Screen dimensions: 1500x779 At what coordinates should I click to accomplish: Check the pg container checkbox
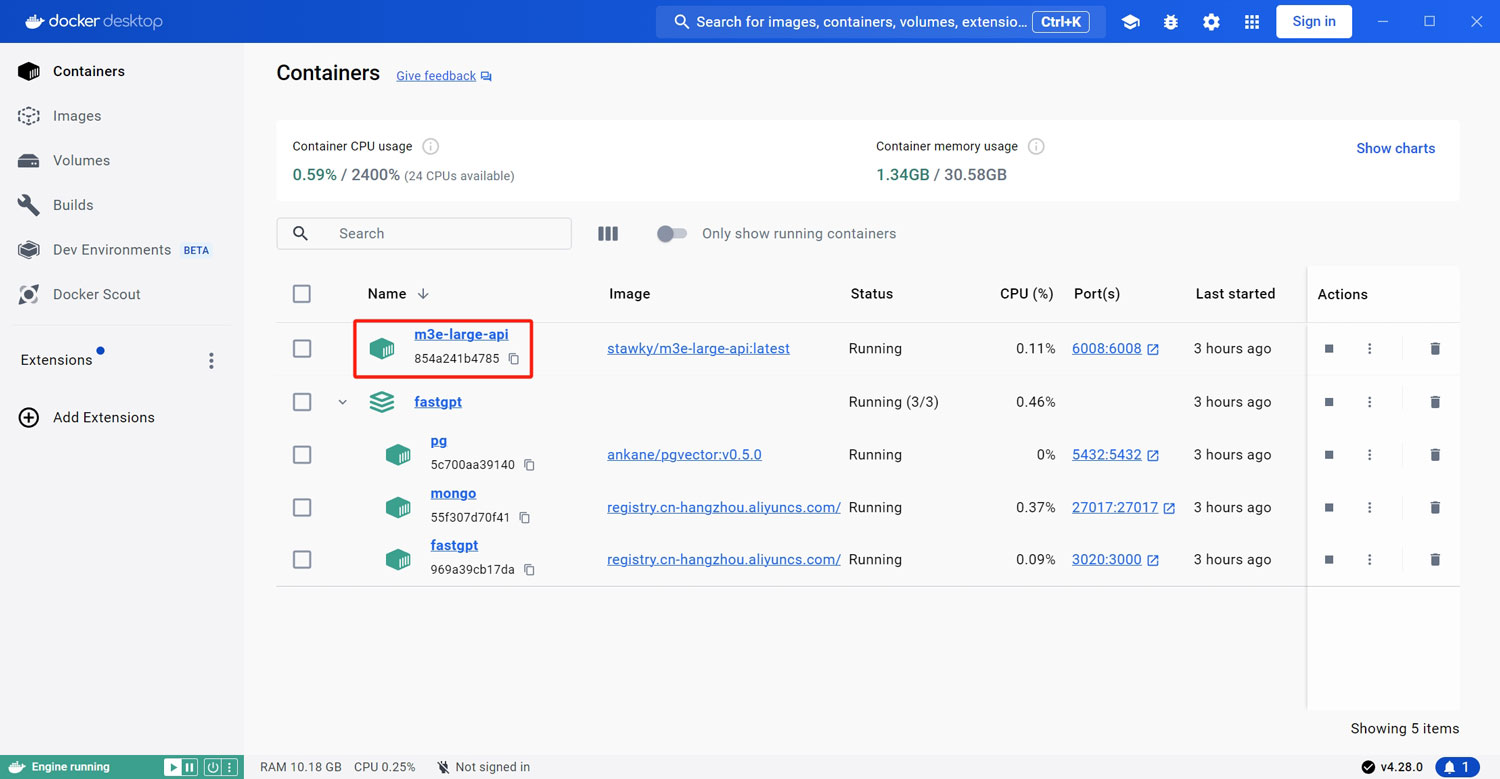302,455
